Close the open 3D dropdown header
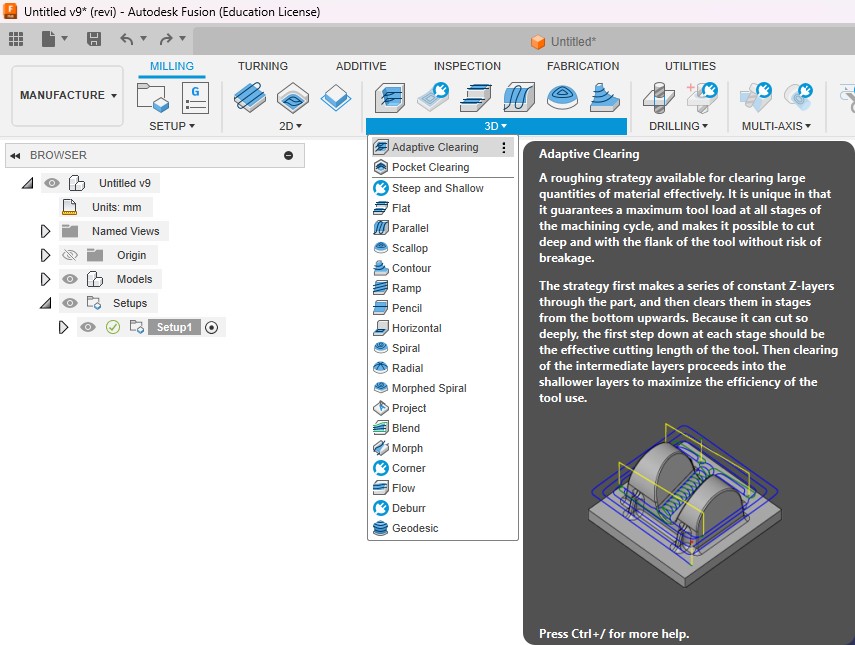Screen dimensions: 855x645 [x=496, y=126]
